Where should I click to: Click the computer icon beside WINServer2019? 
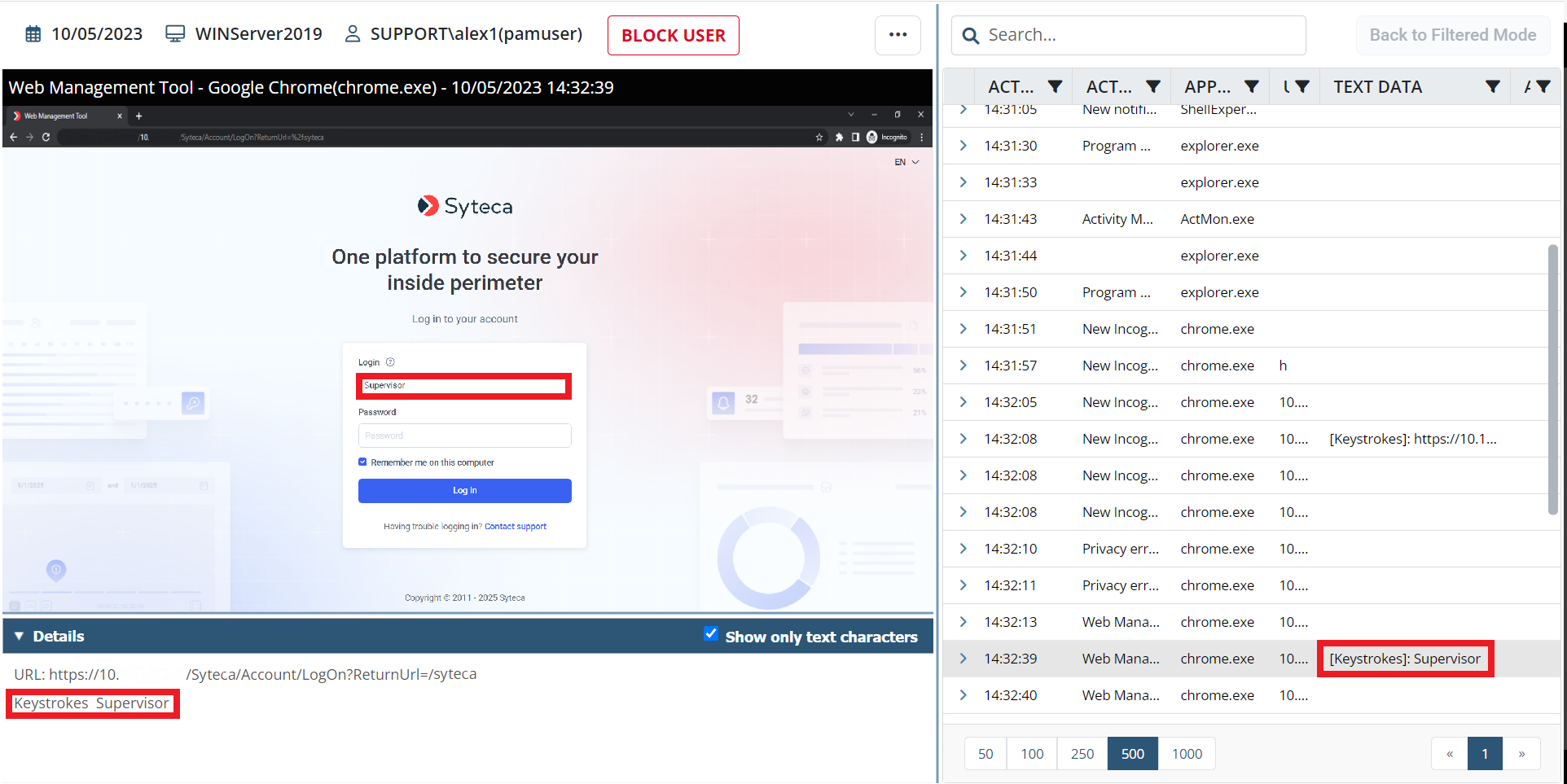[175, 34]
